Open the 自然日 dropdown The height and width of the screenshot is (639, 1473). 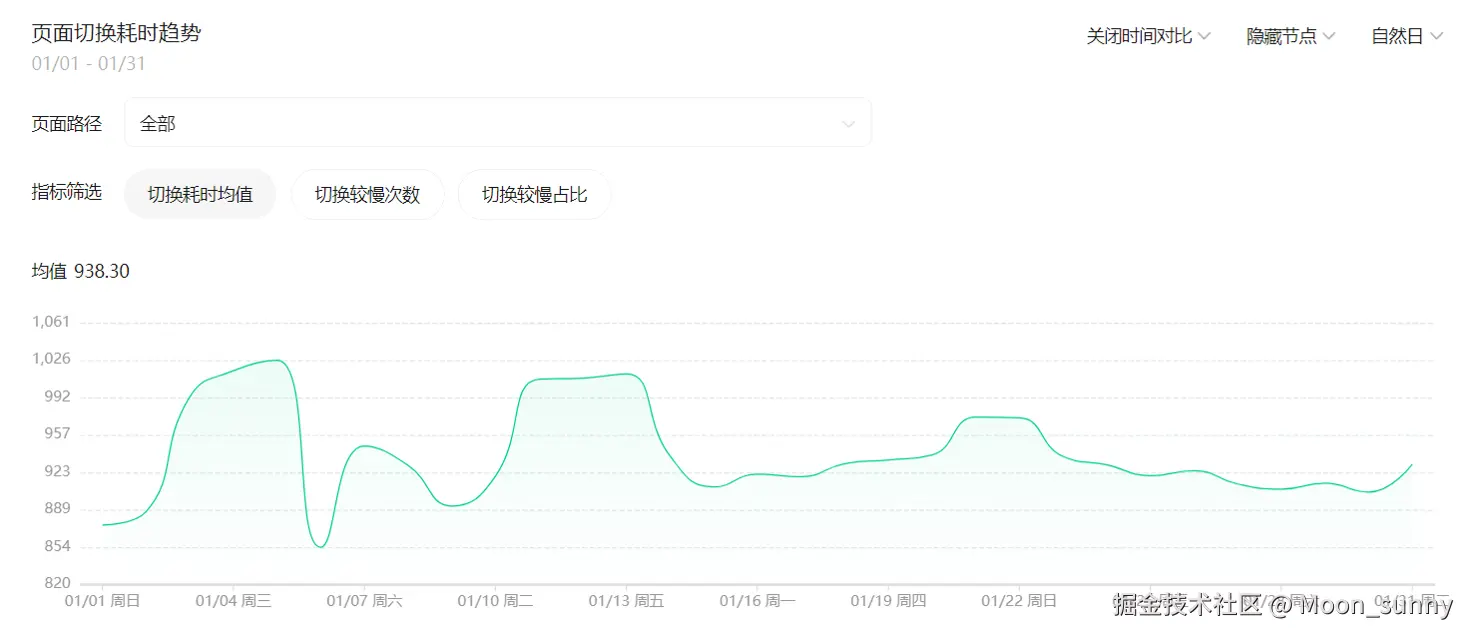click(x=1407, y=36)
